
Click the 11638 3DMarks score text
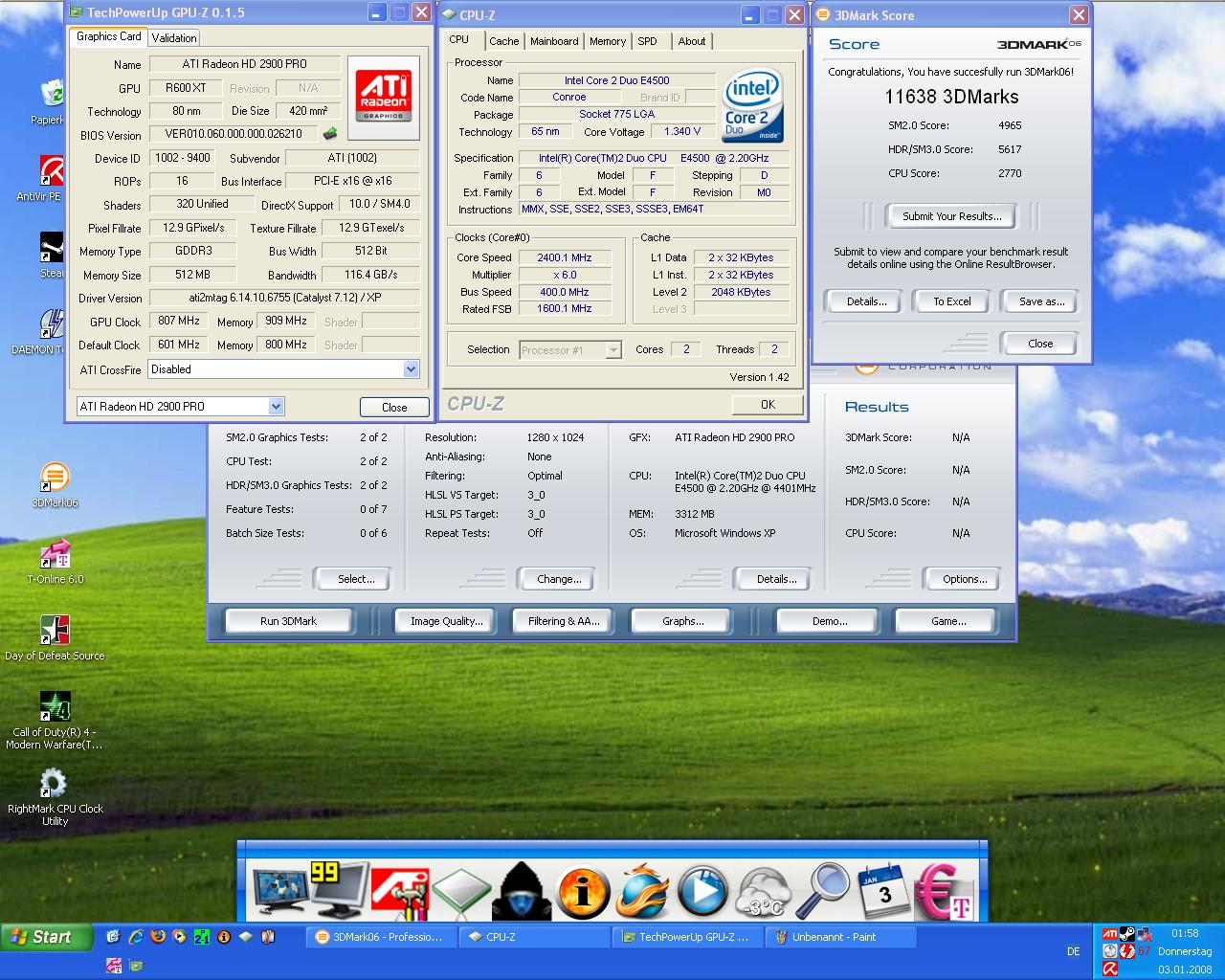coord(951,97)
